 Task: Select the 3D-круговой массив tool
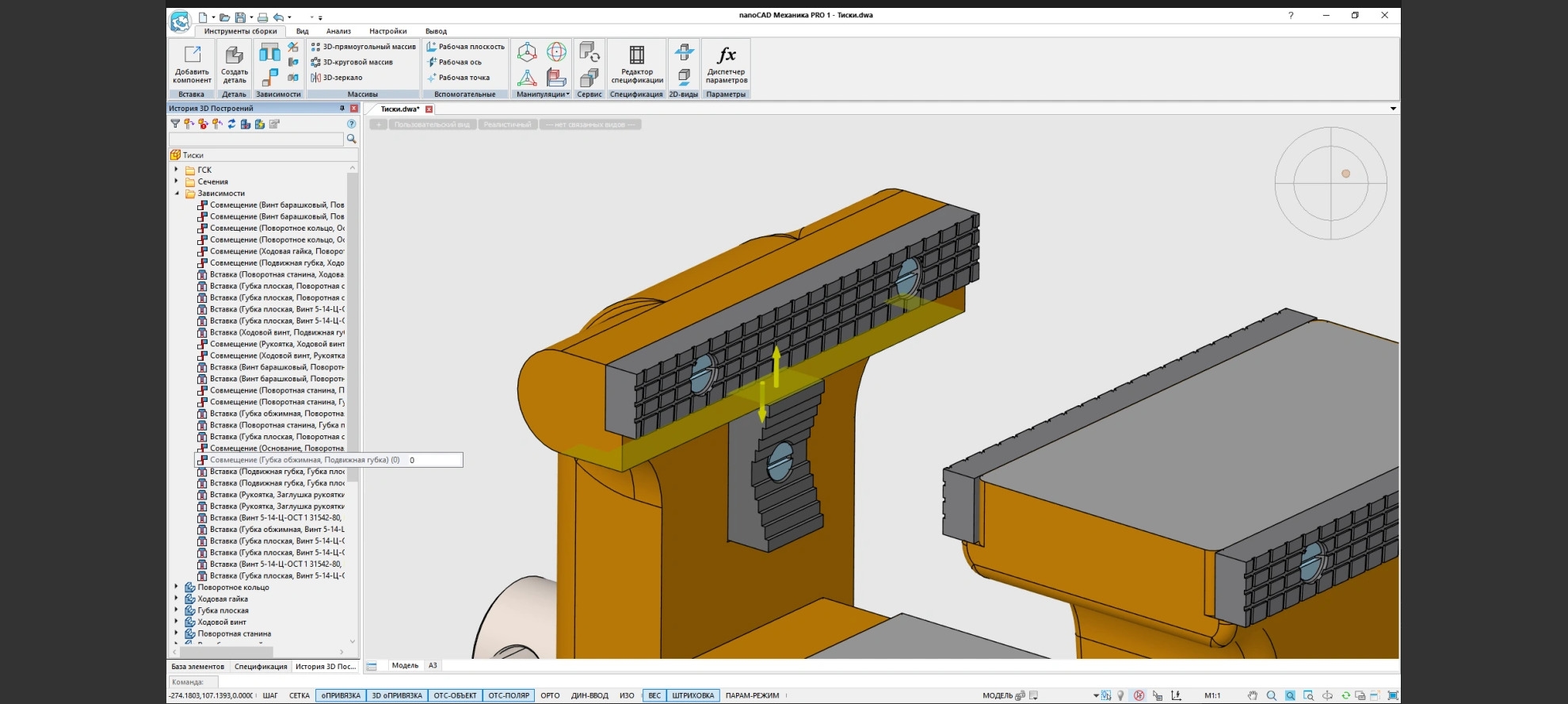(x=352, y=62)
